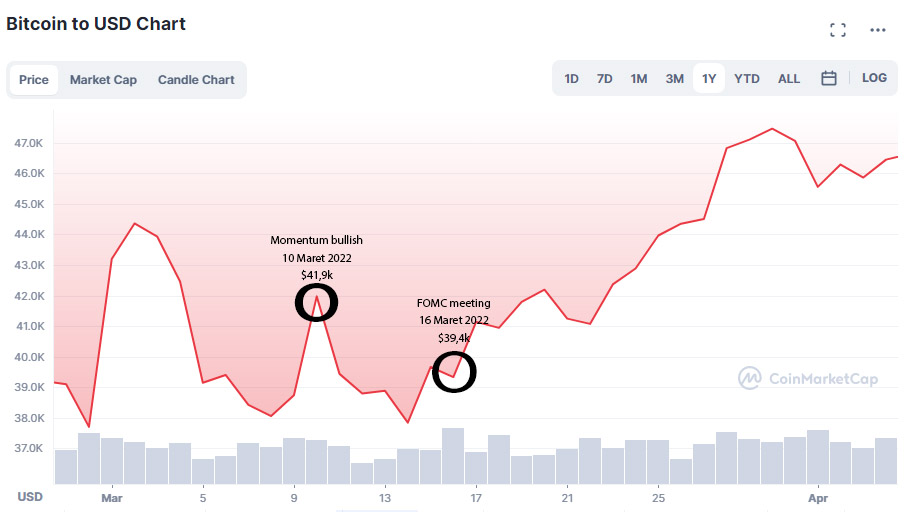Screen dimensions: 909x512
Task: Select the 1Y time range
Action: (709, 79)
